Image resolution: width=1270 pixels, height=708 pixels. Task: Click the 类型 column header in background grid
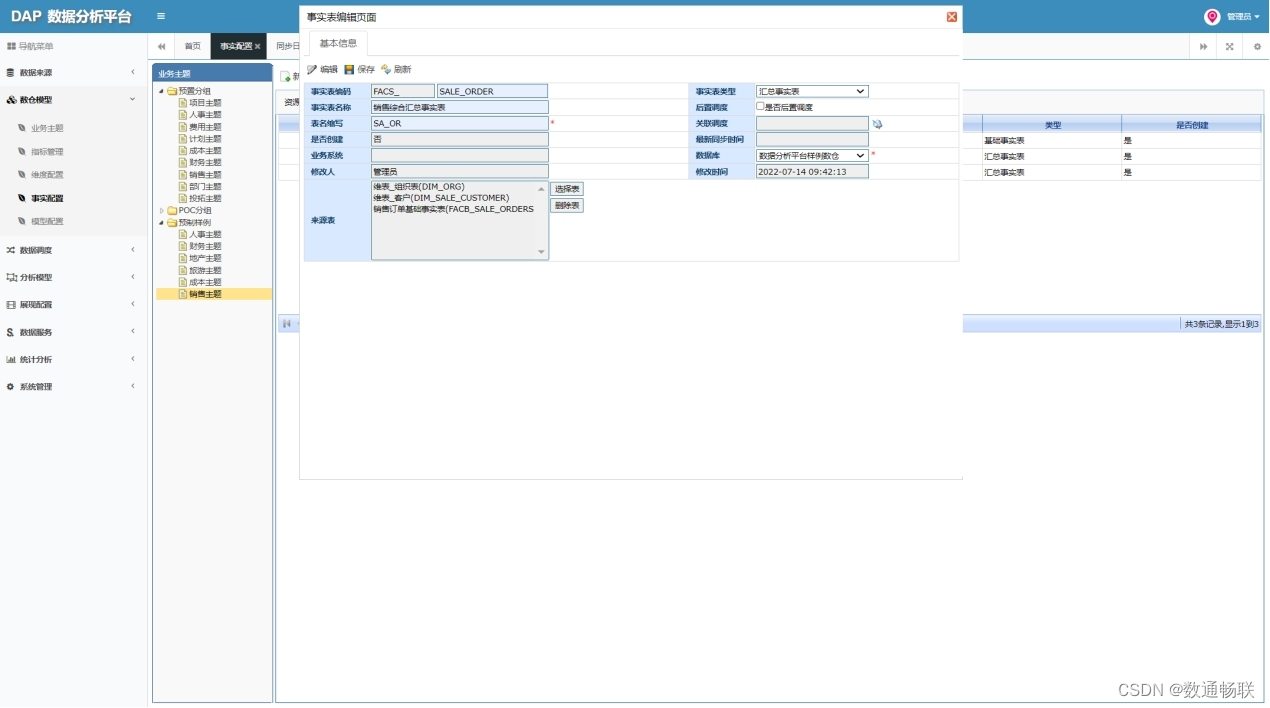click(1052, 124)
